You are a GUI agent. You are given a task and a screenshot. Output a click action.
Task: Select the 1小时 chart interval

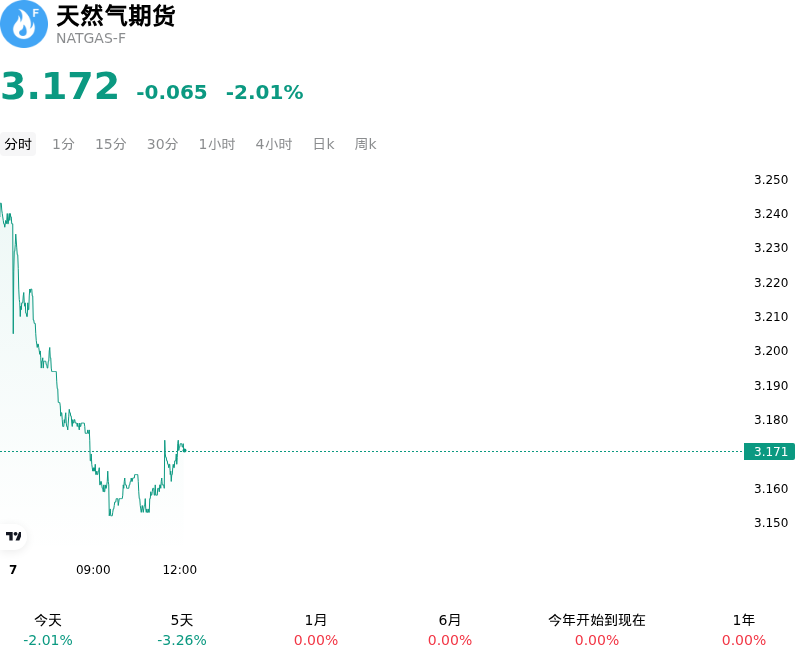tap(217, 144)
